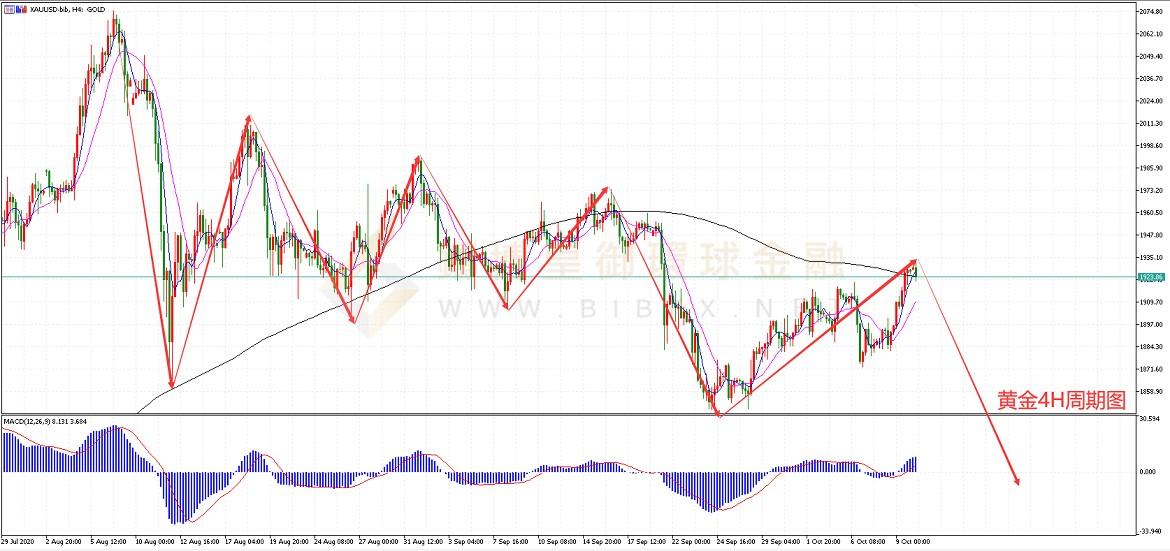Click the red arrow tip at the August 12 low

pos(172,386)
